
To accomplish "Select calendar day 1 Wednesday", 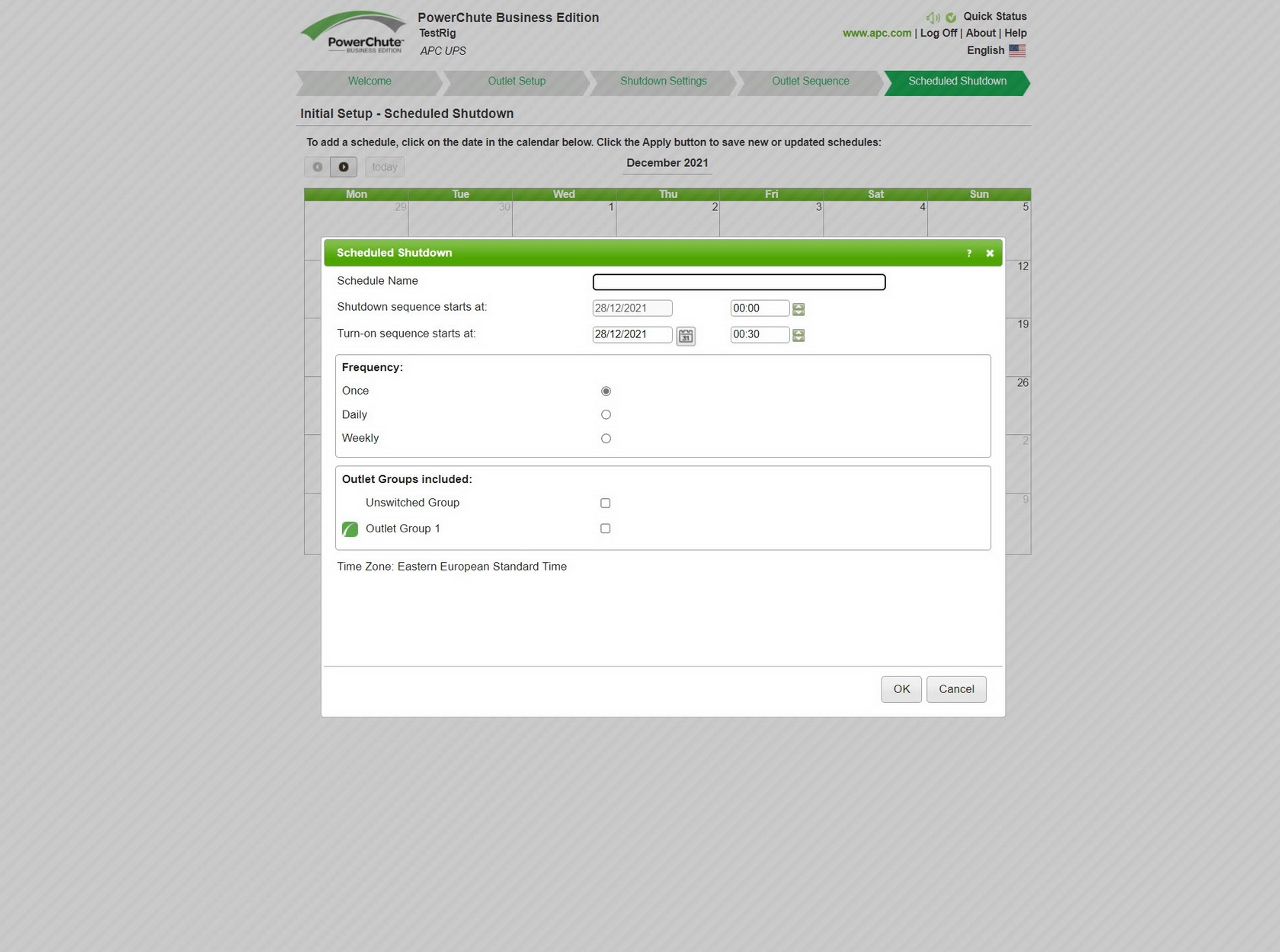I will (x=564, y=219).
